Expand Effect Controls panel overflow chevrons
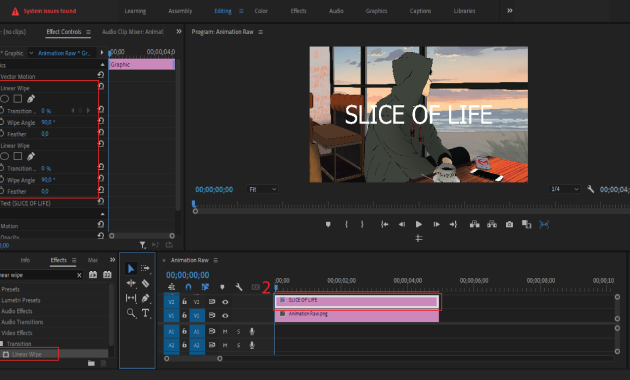 click(x=179, y=31)
